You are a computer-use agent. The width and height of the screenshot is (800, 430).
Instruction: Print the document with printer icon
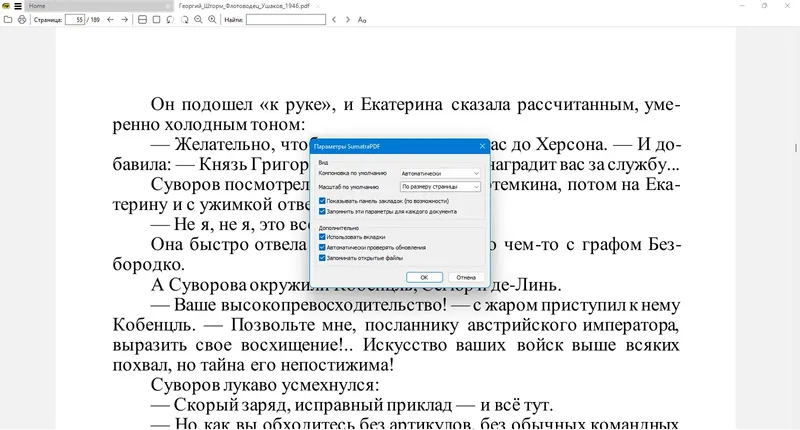click(x=21, y=20)
